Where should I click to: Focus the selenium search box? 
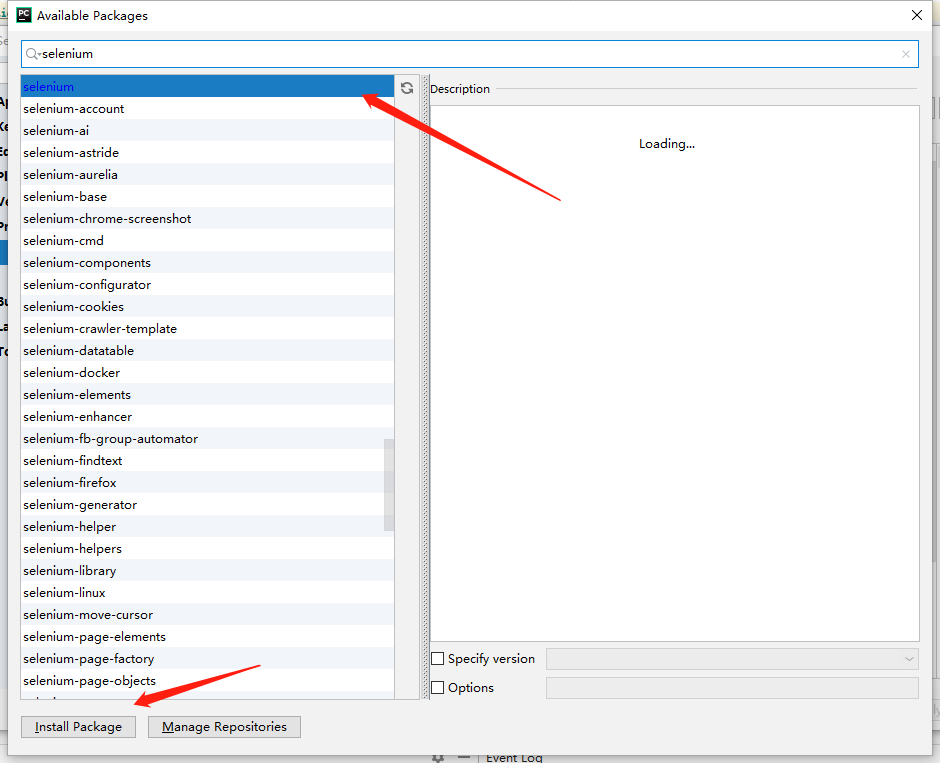pyautogui.click(x=470, y=54)
